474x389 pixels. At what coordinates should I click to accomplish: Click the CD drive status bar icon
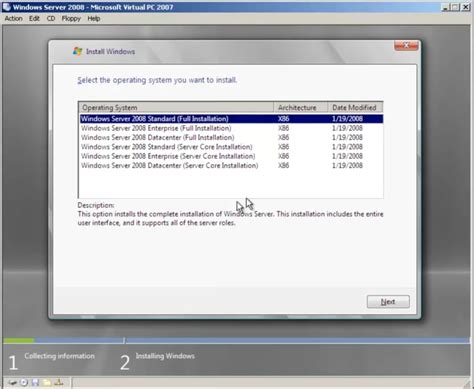click(24, 382)
